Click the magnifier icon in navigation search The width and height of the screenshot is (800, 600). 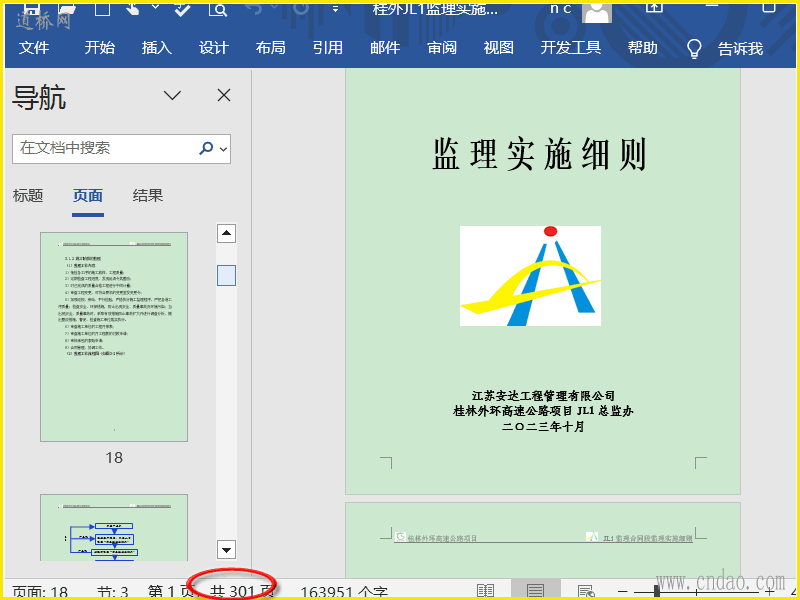206,148
